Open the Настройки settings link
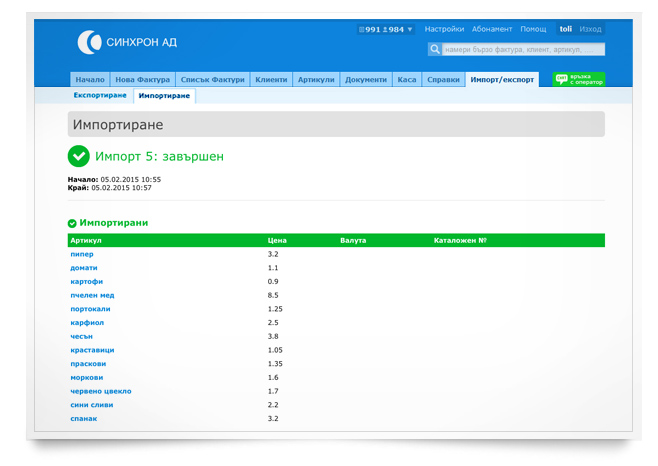 tap(444, 30)
